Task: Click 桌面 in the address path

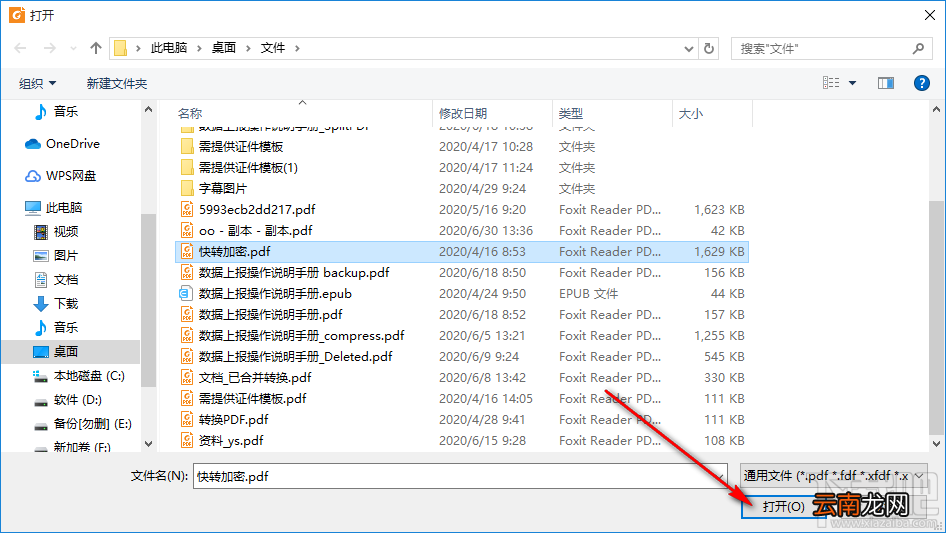Action: click(x=224, y=48)
